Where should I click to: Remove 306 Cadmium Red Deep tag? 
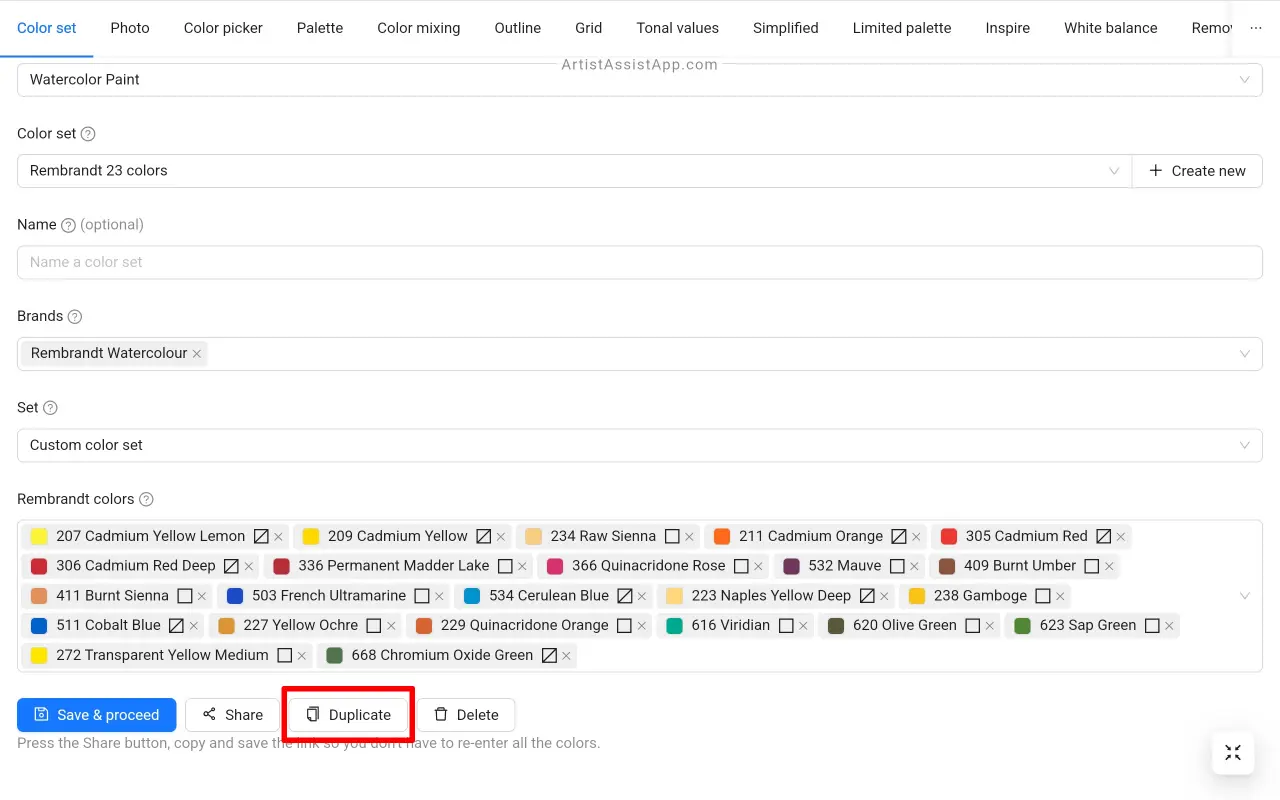pos(249,567)
